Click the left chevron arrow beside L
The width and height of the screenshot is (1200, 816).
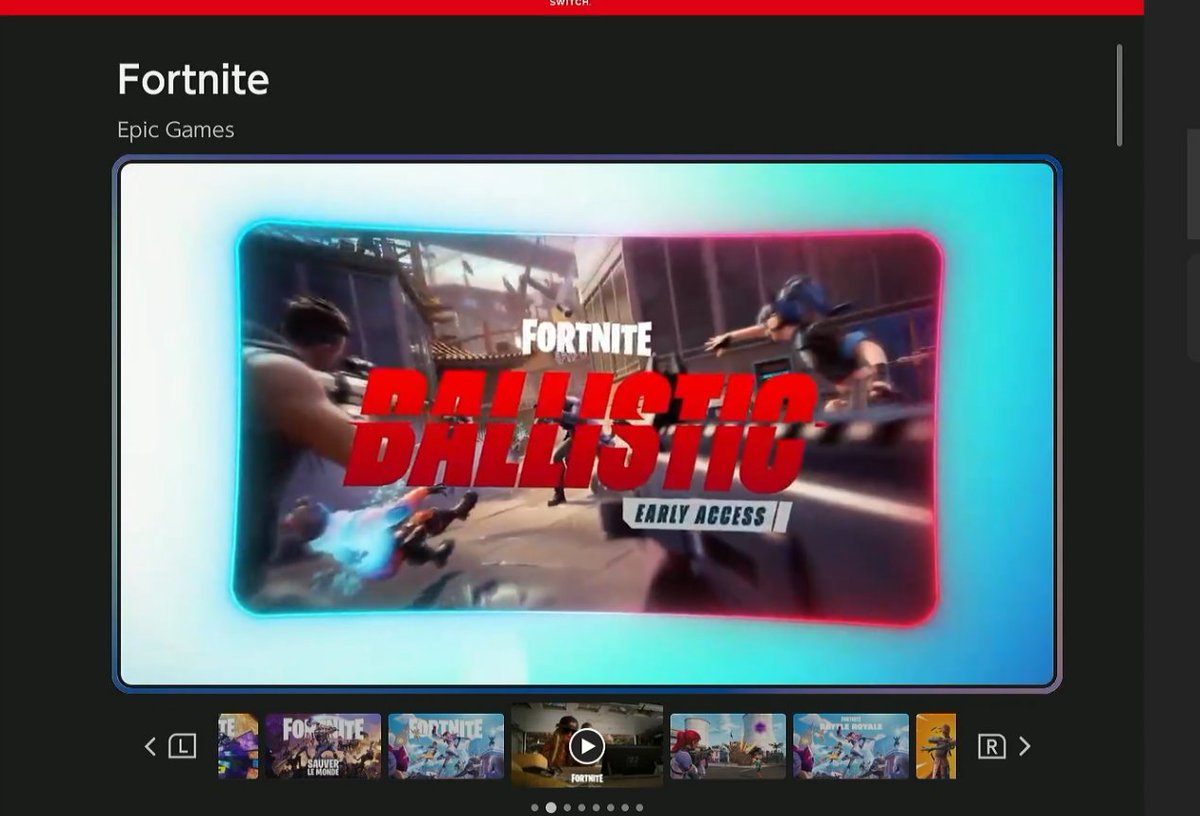coord(150,746)
